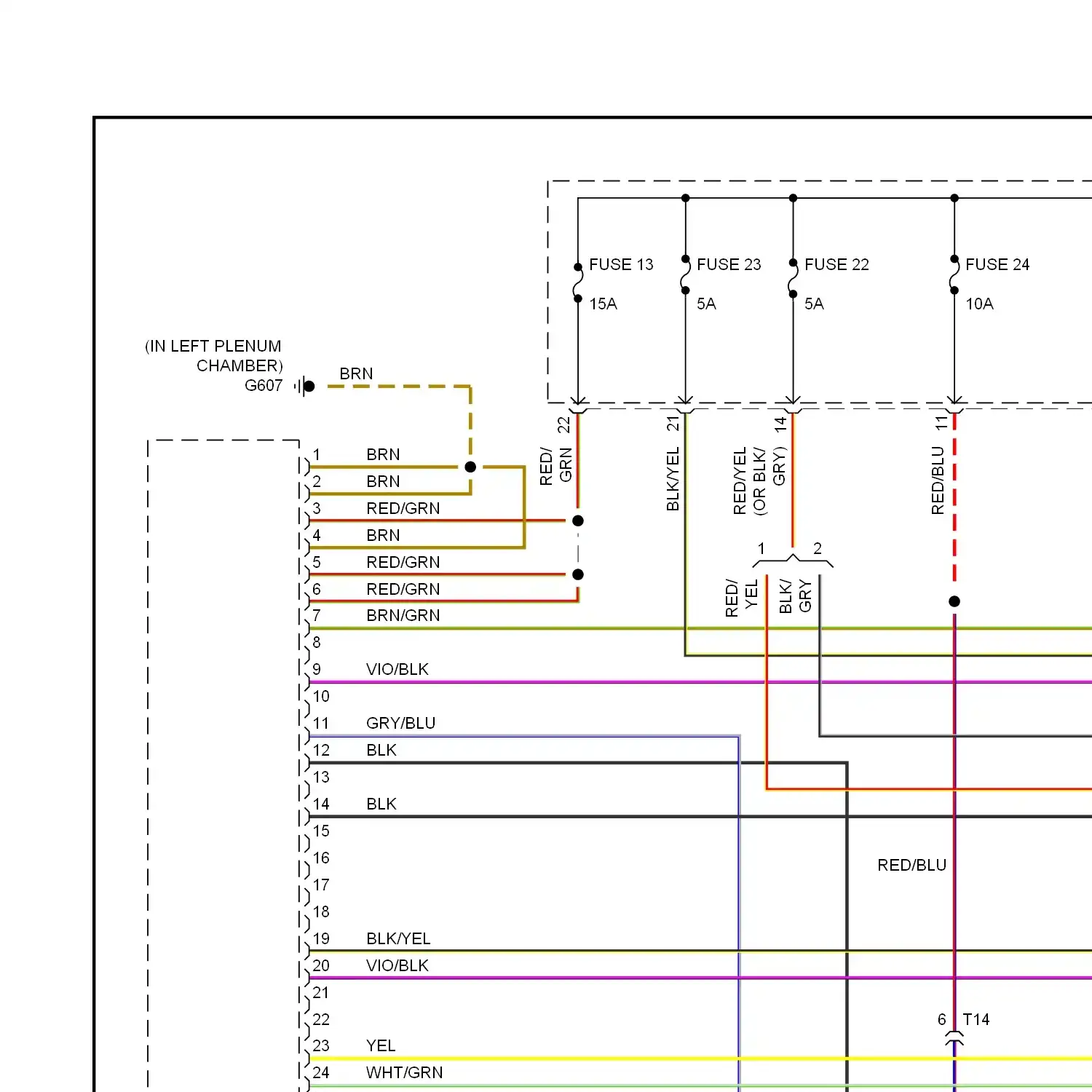This screenshot has height=1092, width=1092.
Task: Select the 10A rating under FUSE 24
Action: (x=979, y=304)
